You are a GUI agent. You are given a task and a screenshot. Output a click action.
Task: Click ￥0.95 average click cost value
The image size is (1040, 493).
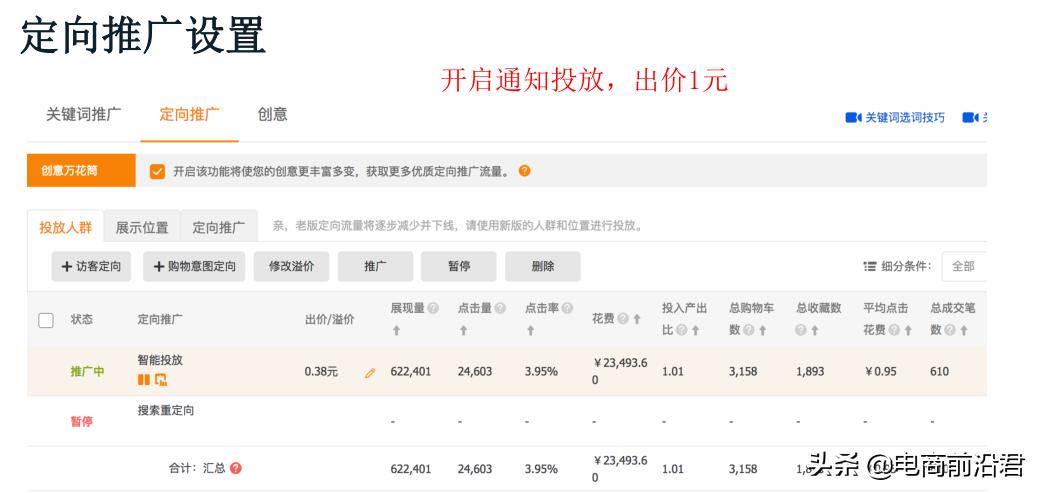pyautogui.click(x=880, y=372)
